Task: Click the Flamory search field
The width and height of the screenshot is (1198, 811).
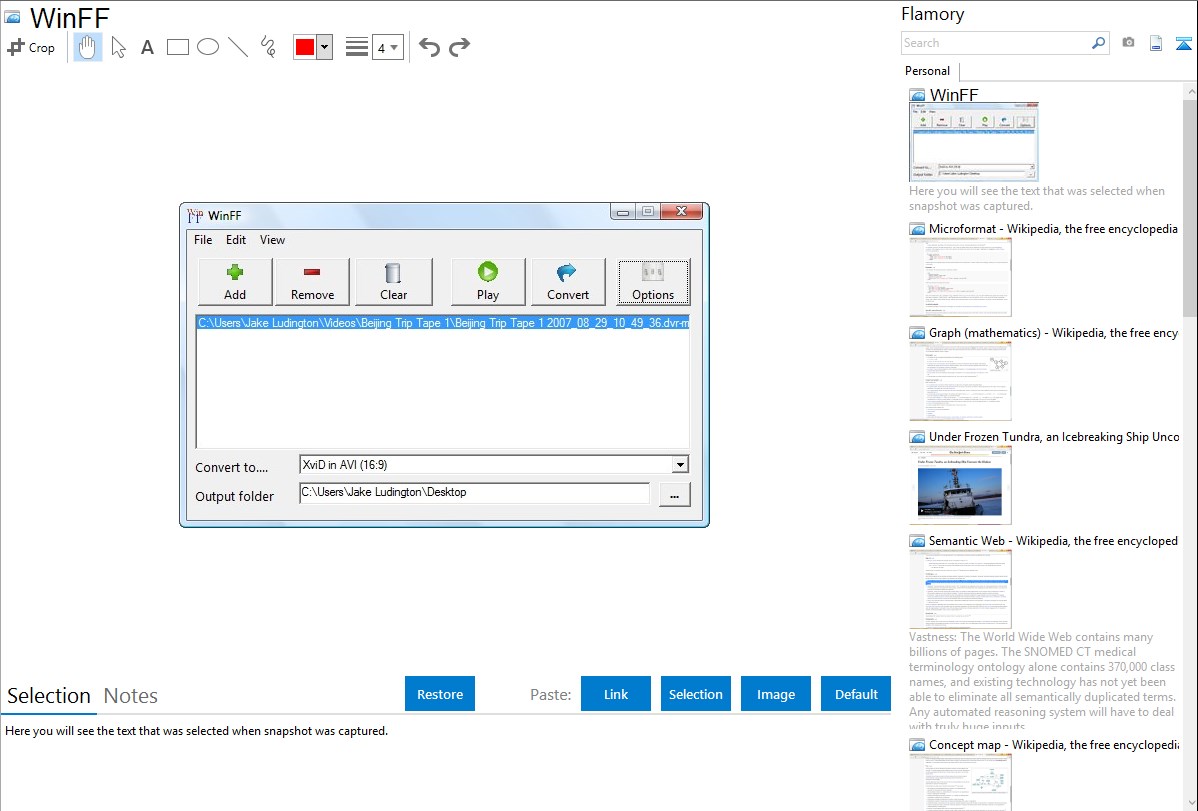Action: pos(995,43)
